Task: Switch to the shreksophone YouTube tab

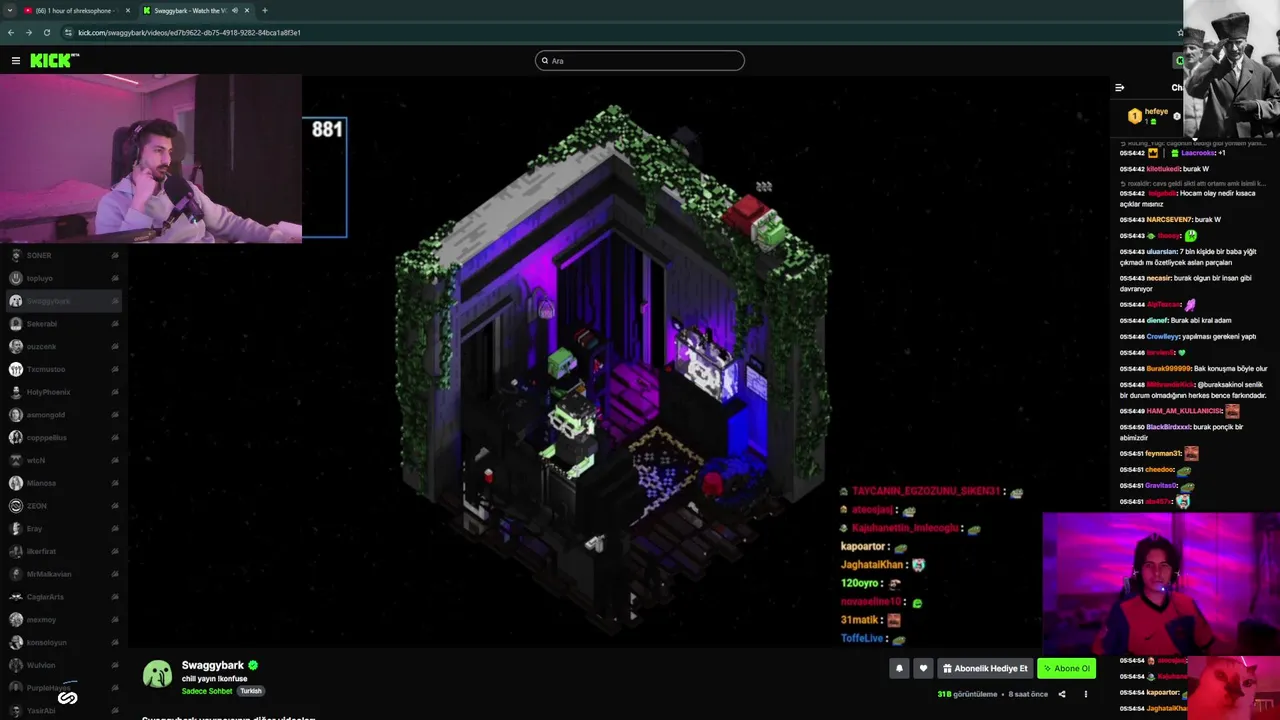Action: coord(76,10)
